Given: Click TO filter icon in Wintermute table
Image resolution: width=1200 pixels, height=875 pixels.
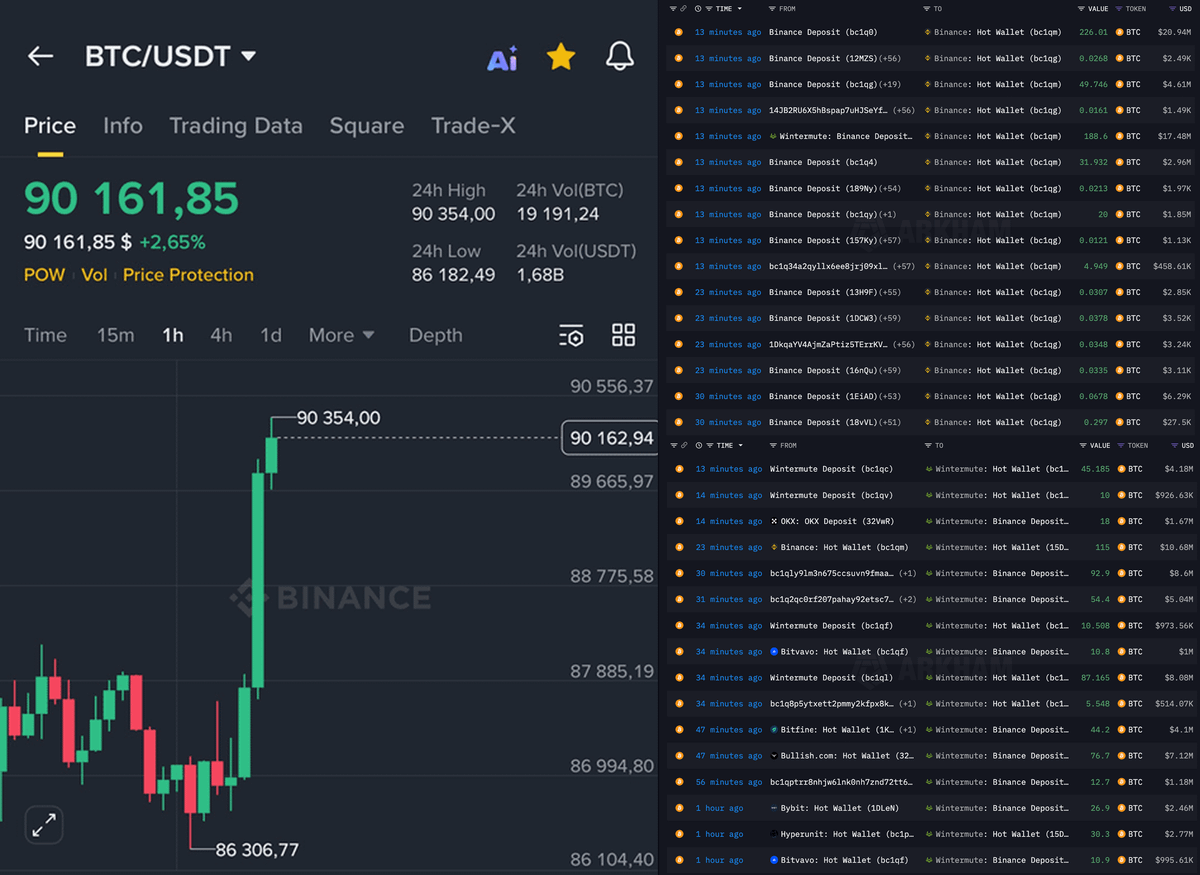Looking at the screenshot, I should tap(927, 445).
